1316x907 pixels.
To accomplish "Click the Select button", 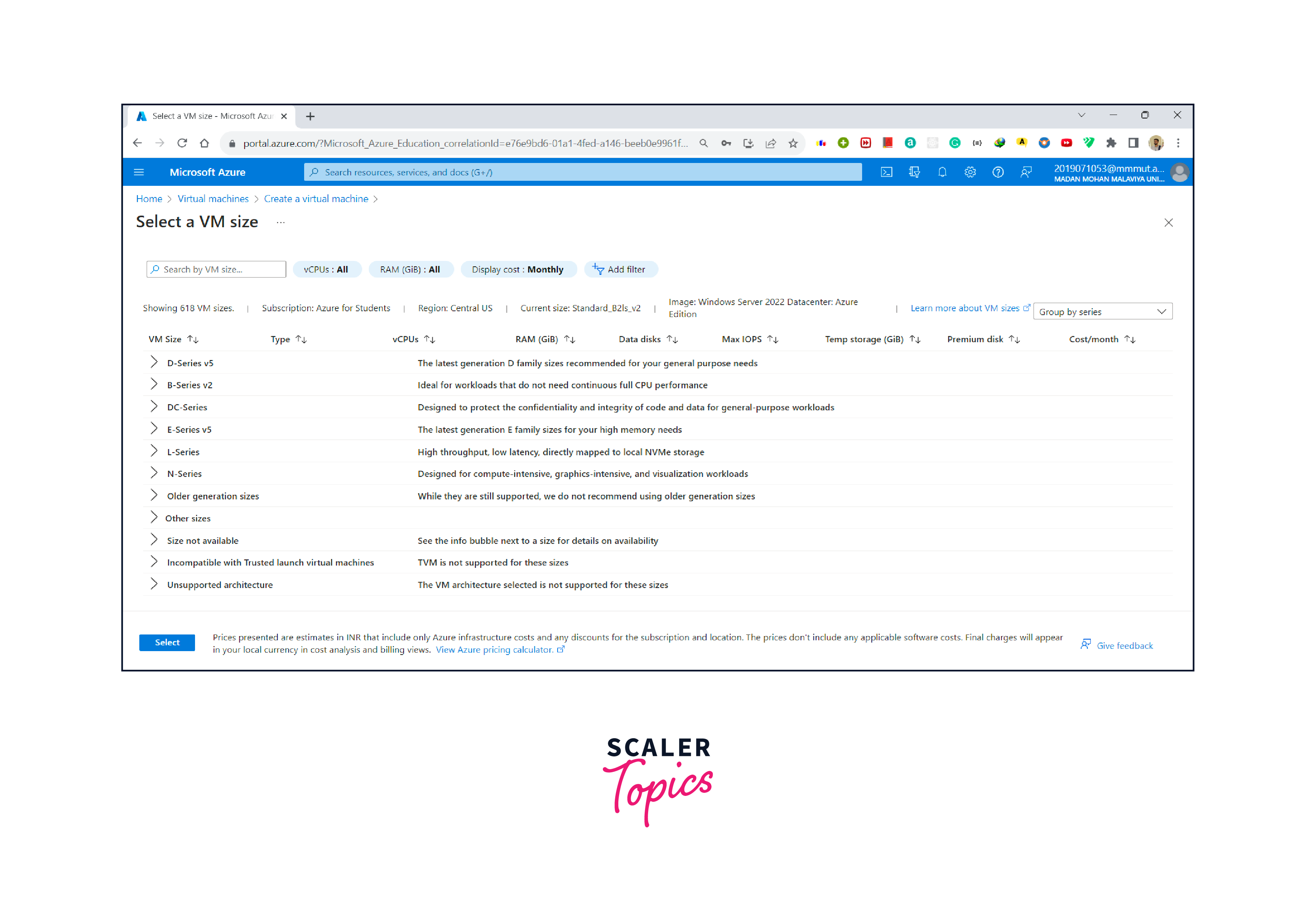I will click(166, 642).
